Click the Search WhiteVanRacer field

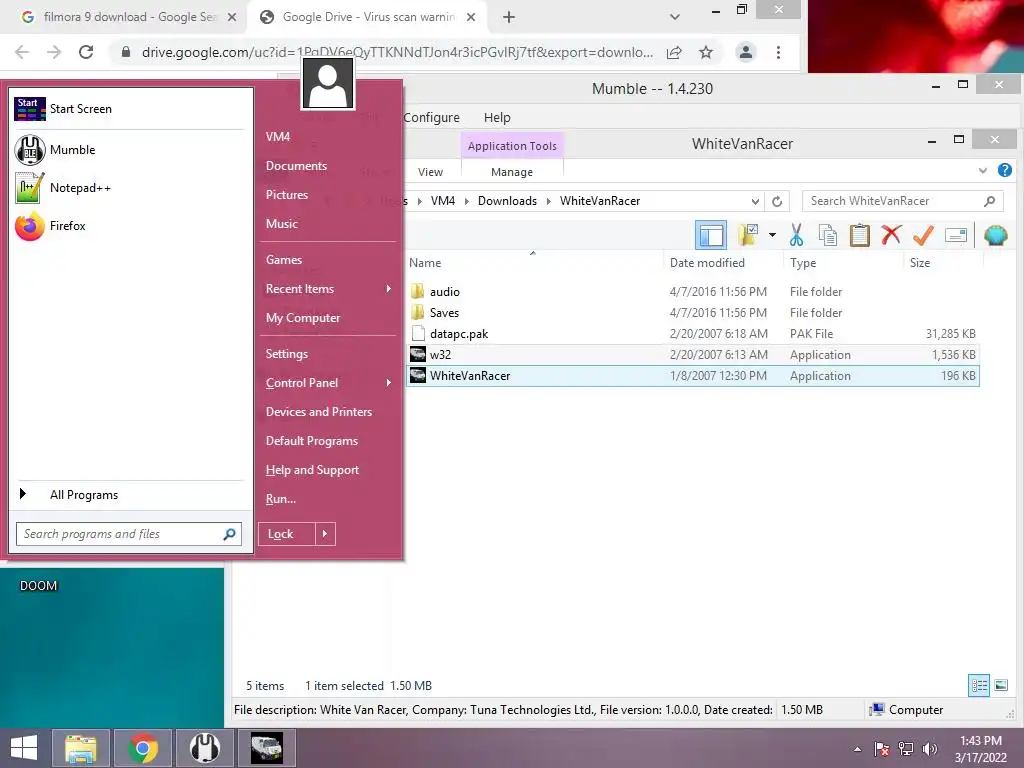(903, 201)
